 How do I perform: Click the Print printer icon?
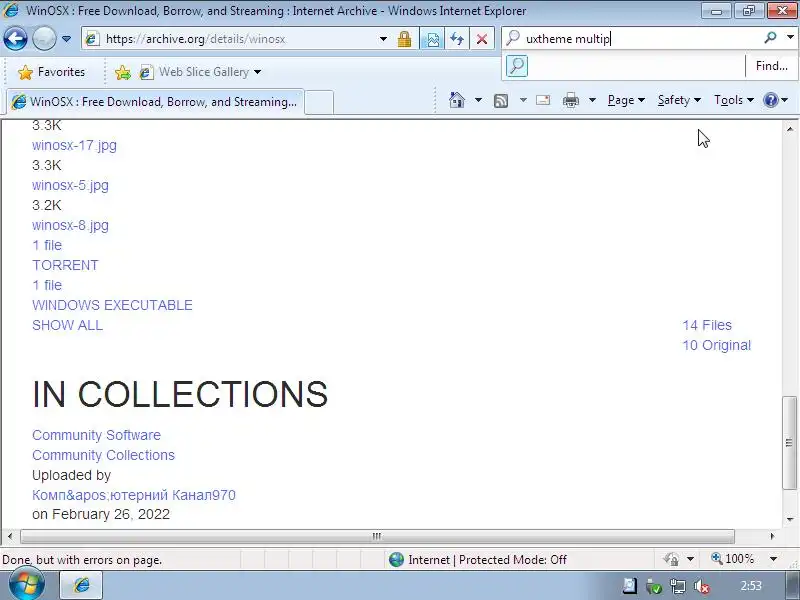571,101
